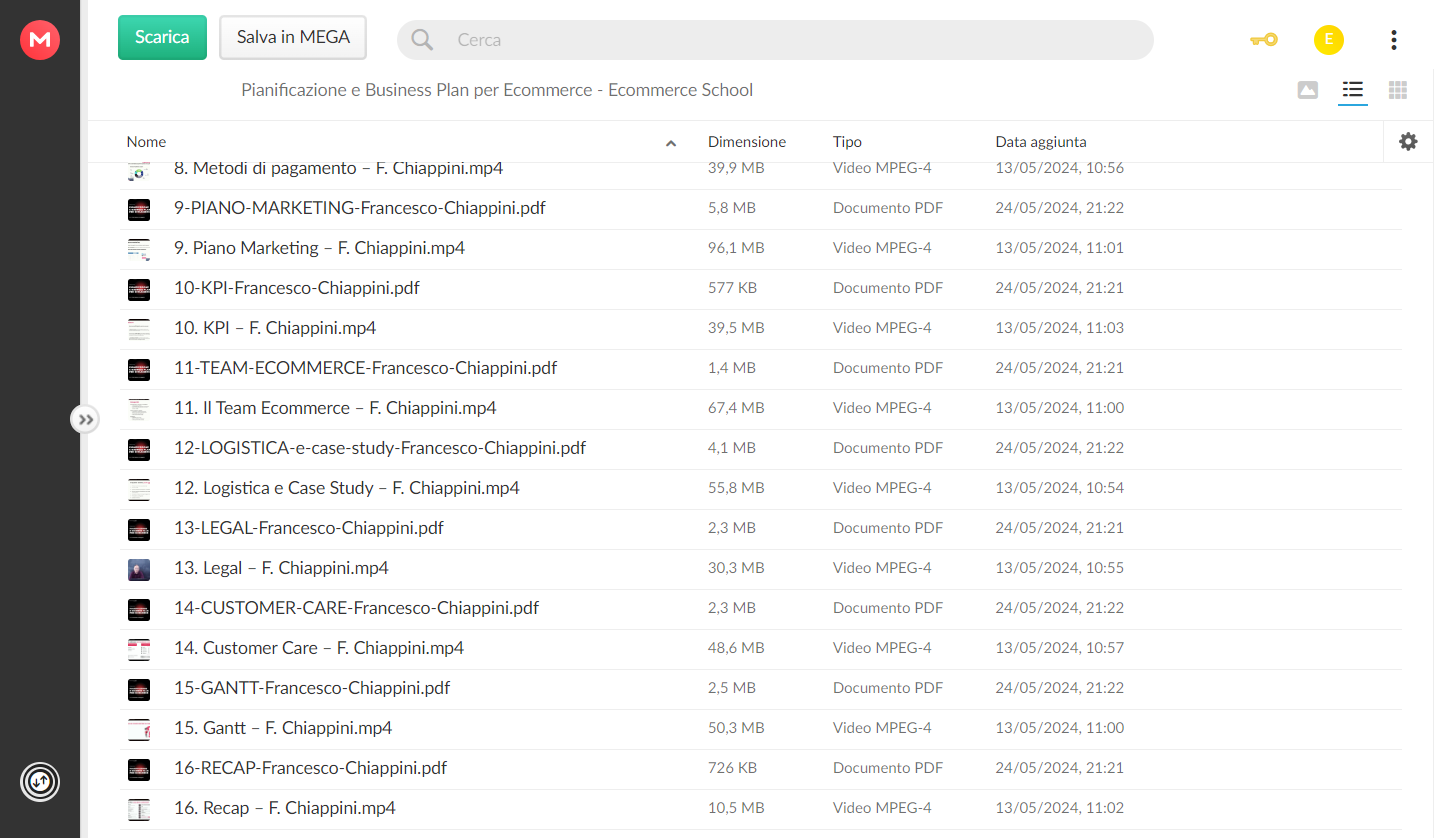Select 16-RECAP-Francesco-Chiappini.pdf file row
The height and width of the screenshot is (838, 1434).
pyautogui.click(x=760, y=769)
